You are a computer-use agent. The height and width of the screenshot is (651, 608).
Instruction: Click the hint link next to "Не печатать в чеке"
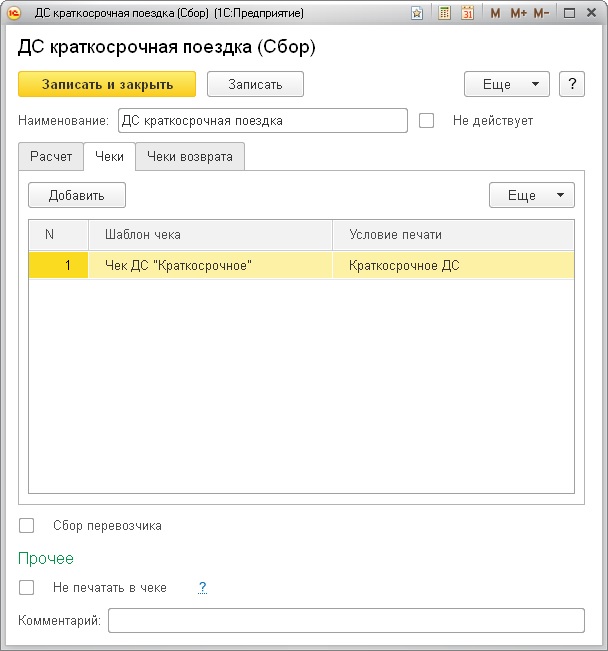point(202,588)
